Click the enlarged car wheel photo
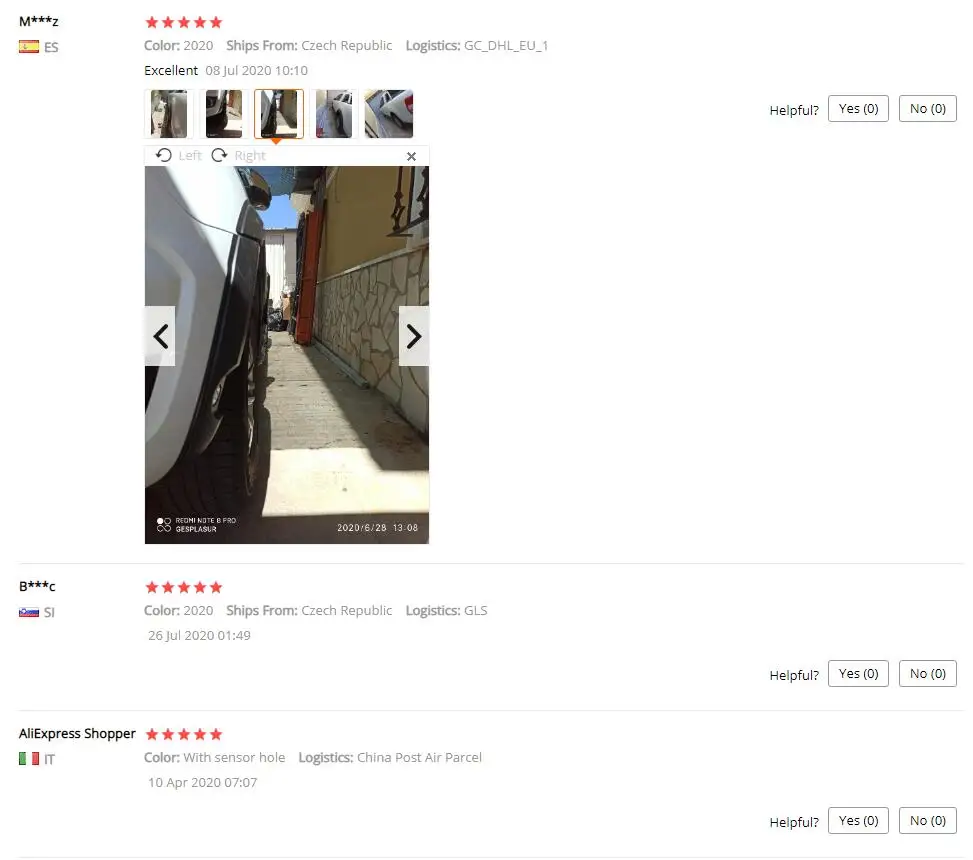Screen dimensions: 973x860 click(287, 355)
